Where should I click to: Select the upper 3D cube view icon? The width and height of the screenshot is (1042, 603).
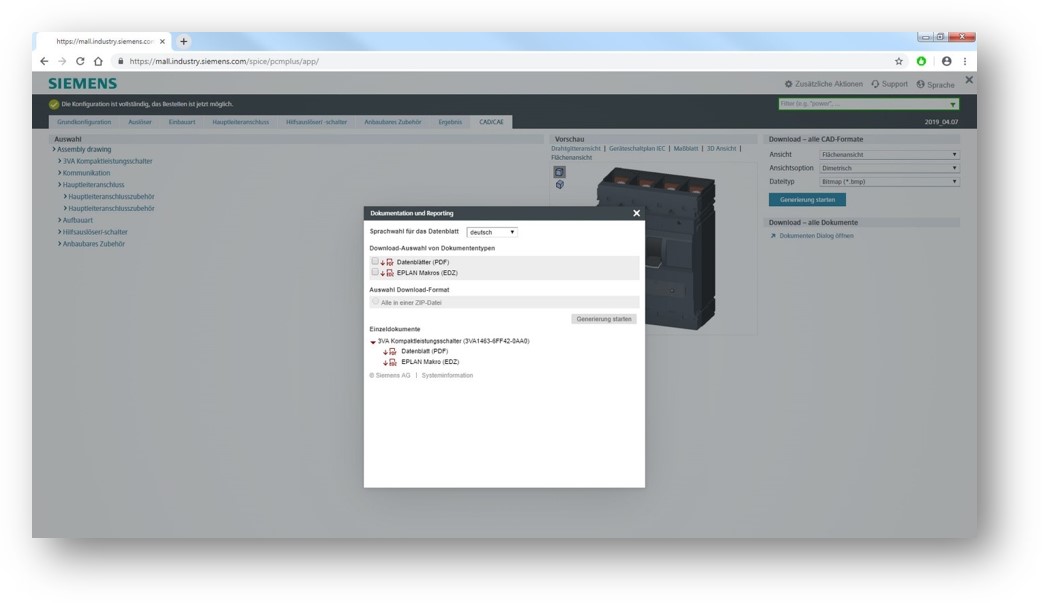coord(560,172)
